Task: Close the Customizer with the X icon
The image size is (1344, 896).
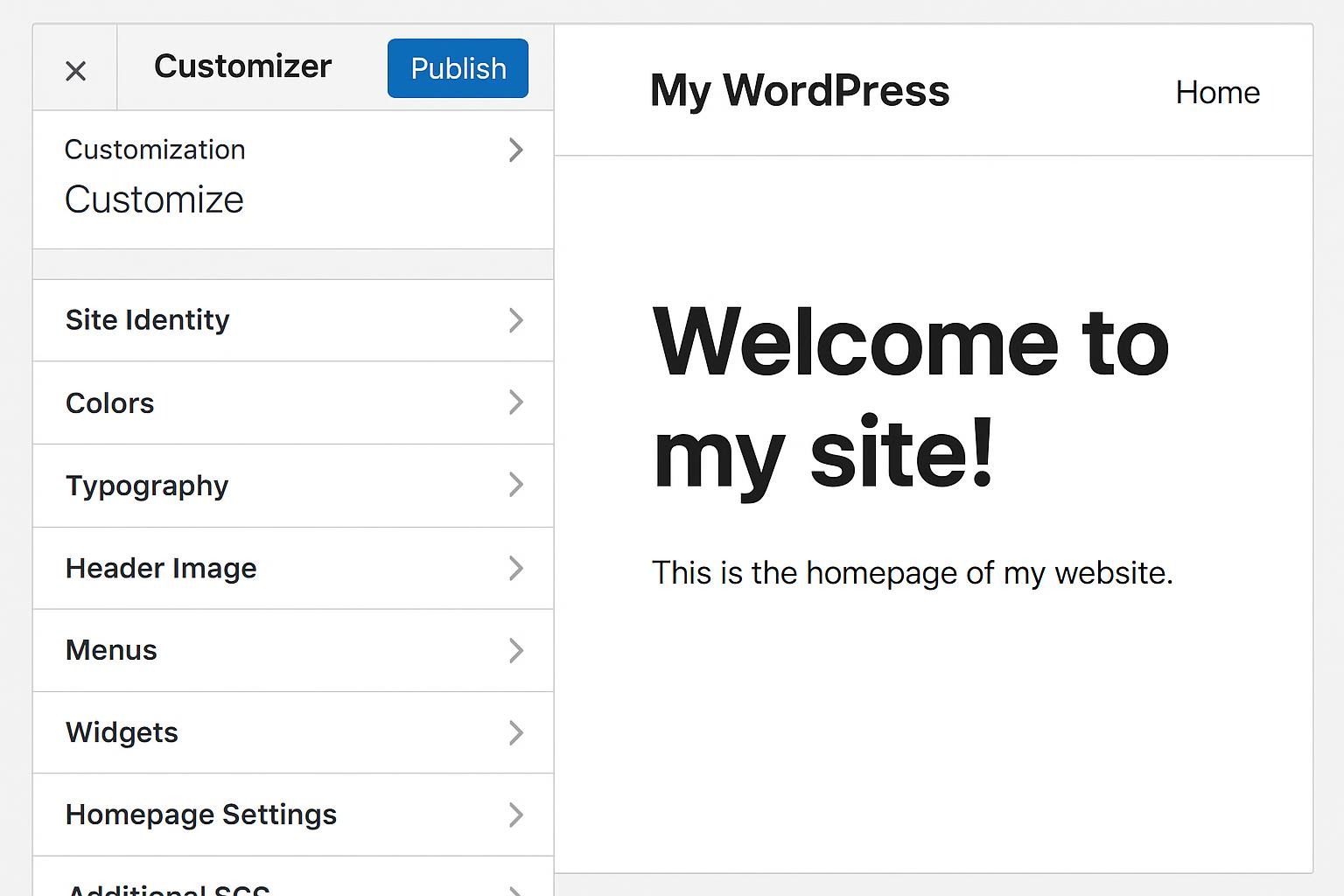Action: (x=76, y=71)
